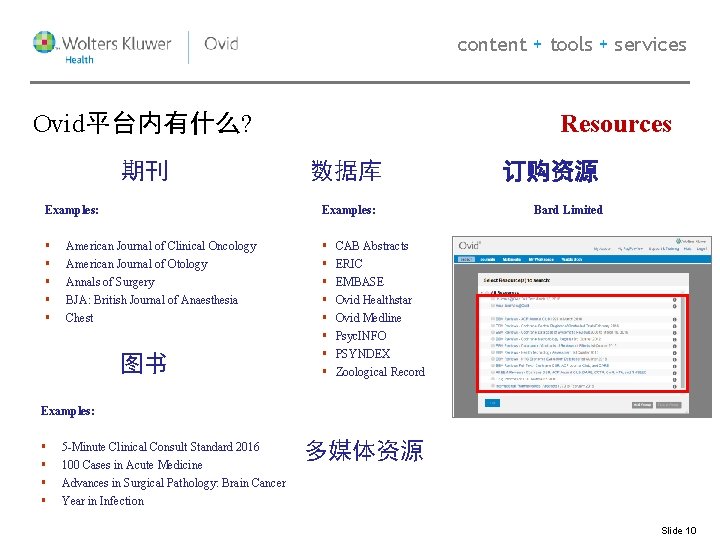Select 'Advances in Surgical Pathology: Brain Cancer'
The height and width of the screenshot is (540, 720).
[174, 483]
